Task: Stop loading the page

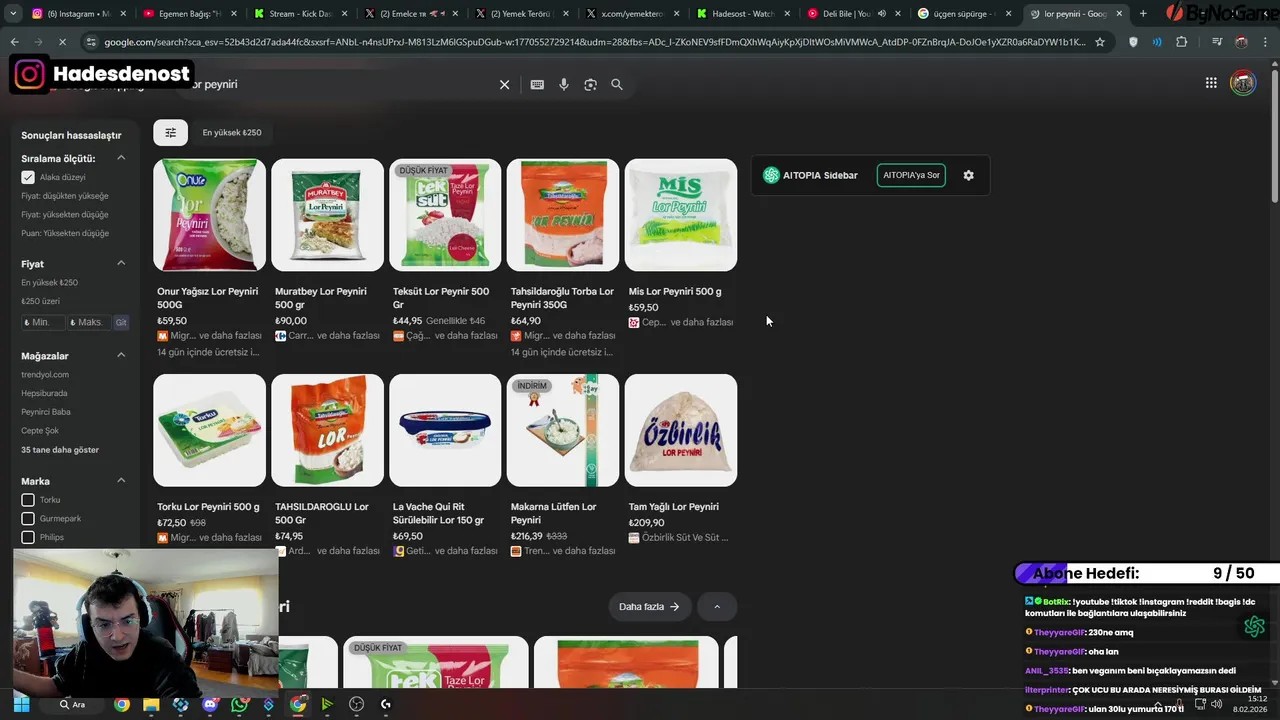Action: pyautogui.click(x=62, y=42)
